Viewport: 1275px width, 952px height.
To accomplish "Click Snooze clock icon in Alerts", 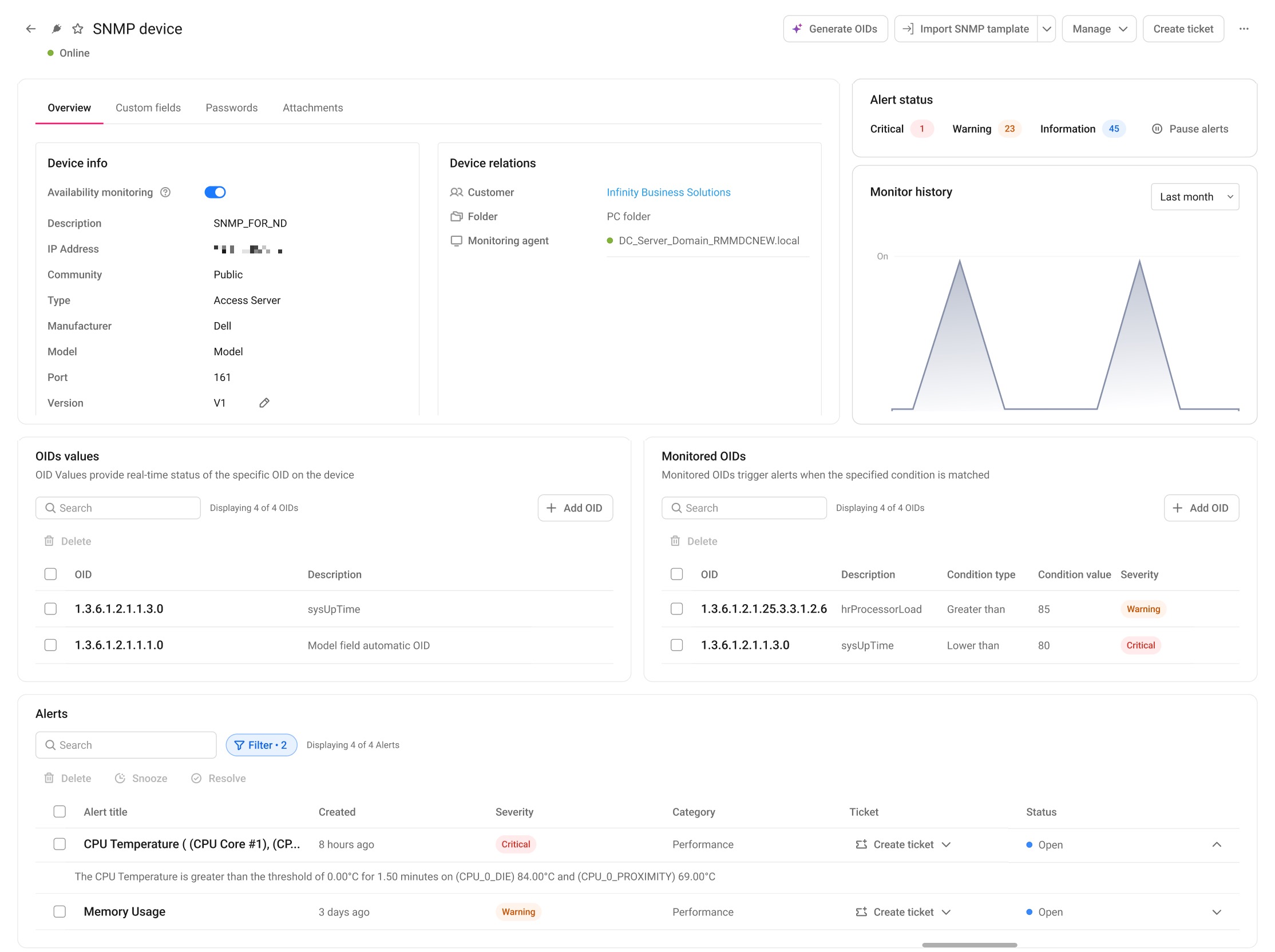I will (120, 779).
